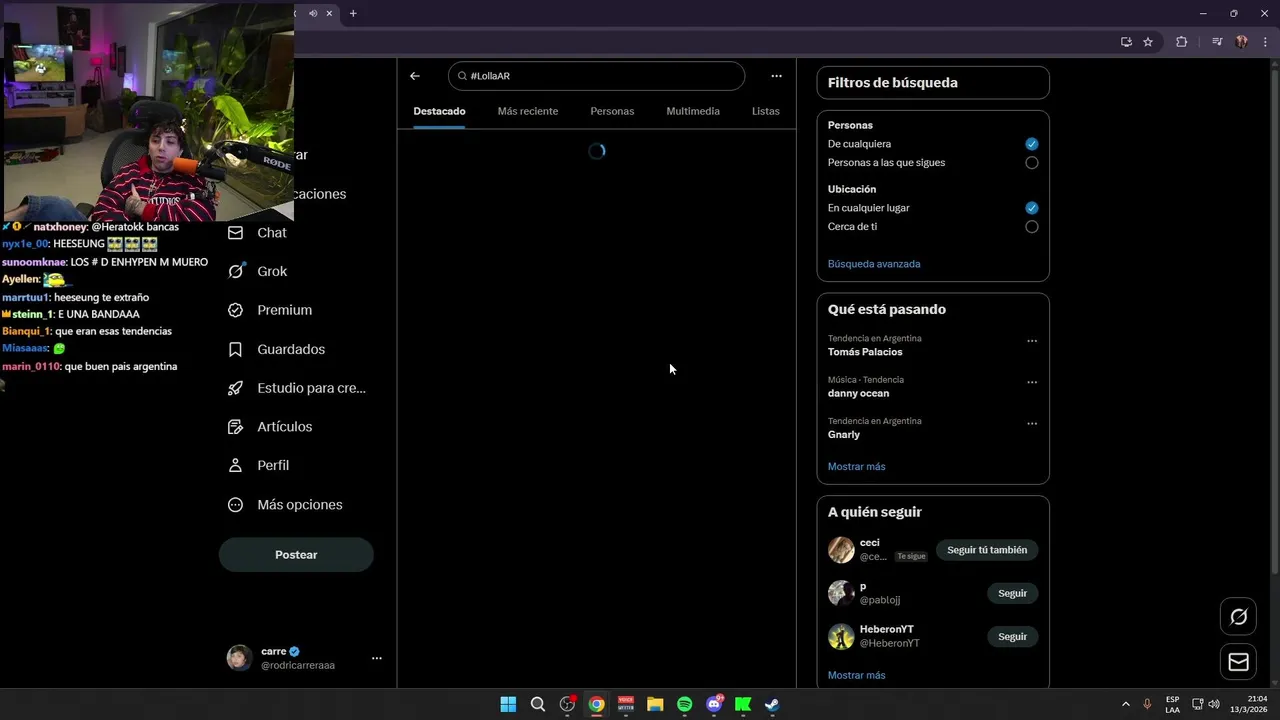The width and height of the screenshot is (1280, 720).
Task: Open the floating messages envelope button
Action: (1238, 662)
